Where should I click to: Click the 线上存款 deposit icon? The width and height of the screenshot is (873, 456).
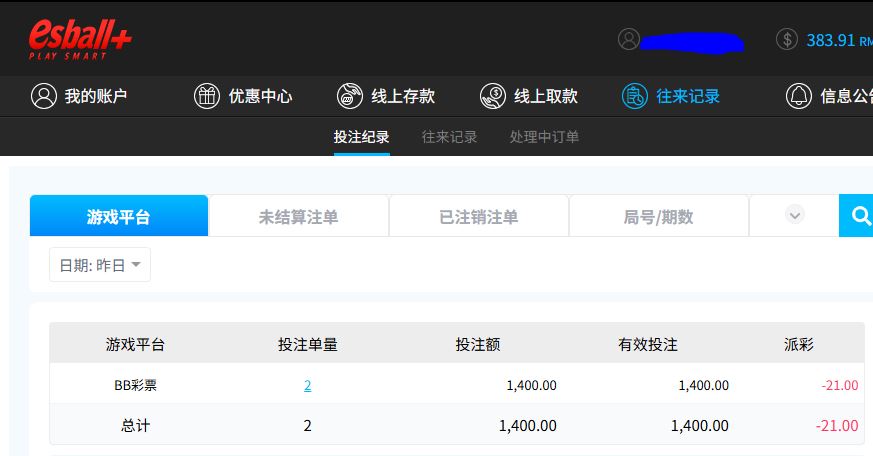[x=350, y=96]
